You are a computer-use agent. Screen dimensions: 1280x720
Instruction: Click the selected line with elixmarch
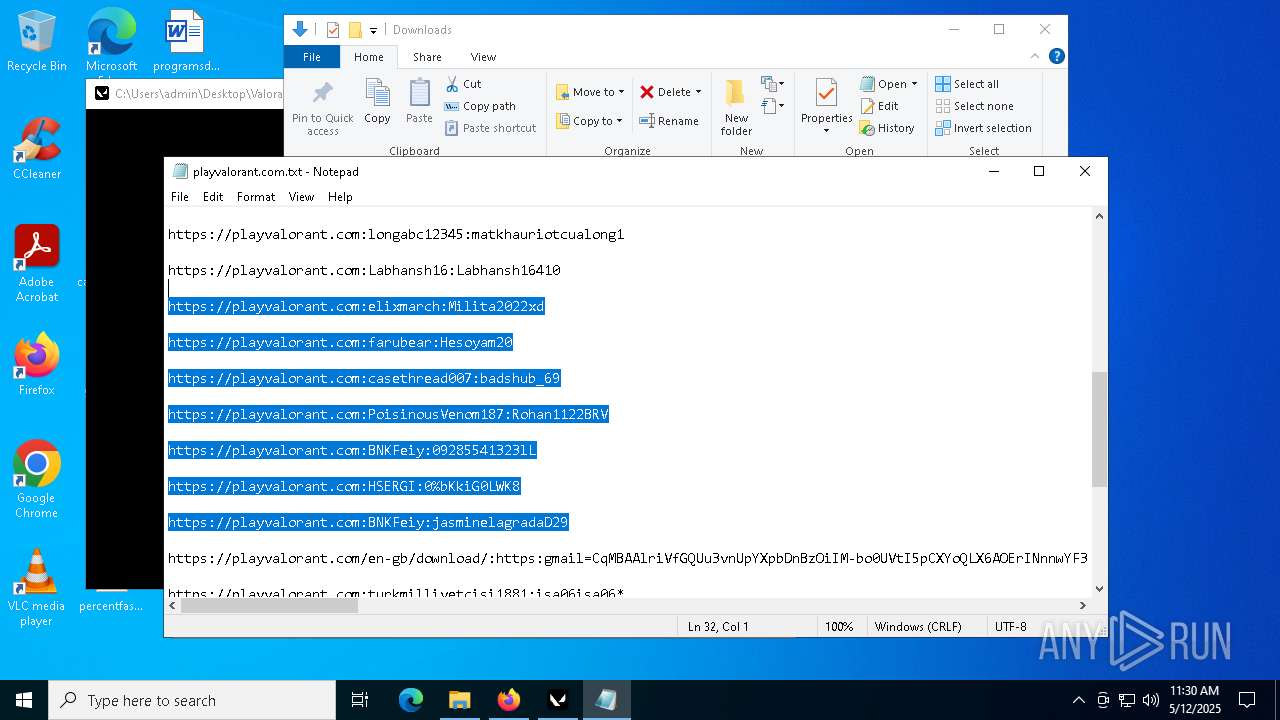pos(356,306)
